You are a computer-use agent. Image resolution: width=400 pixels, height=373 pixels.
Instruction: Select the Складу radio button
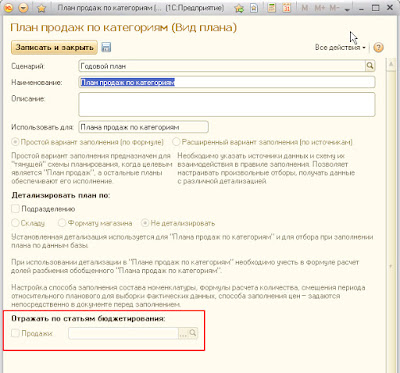(15, 223)
